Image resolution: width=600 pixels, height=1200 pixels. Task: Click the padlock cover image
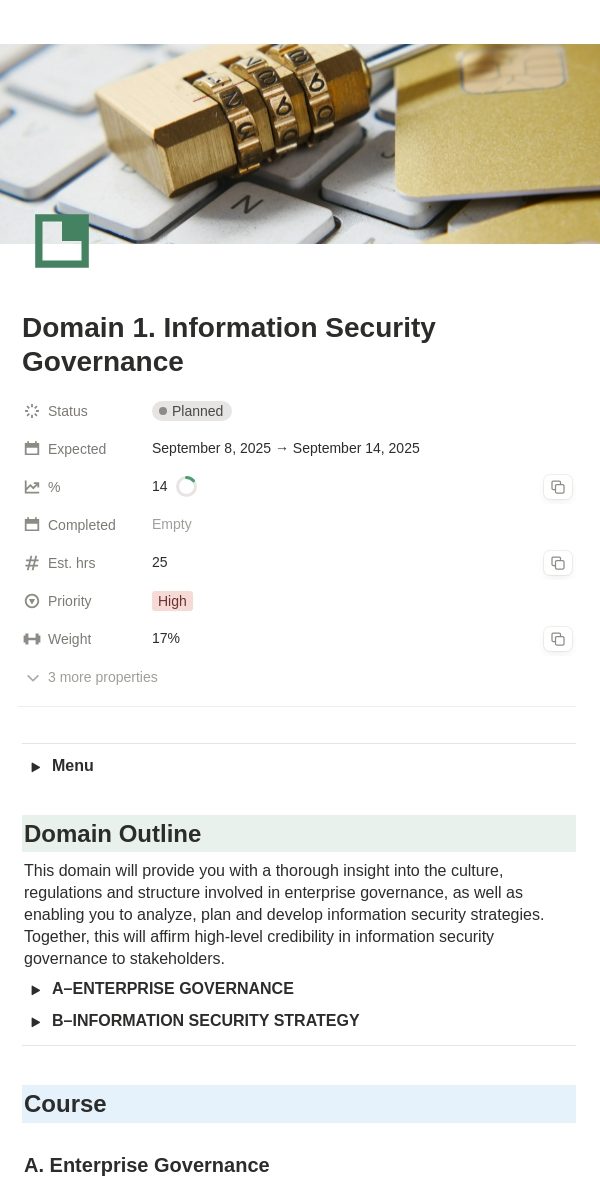click(300, 143)
